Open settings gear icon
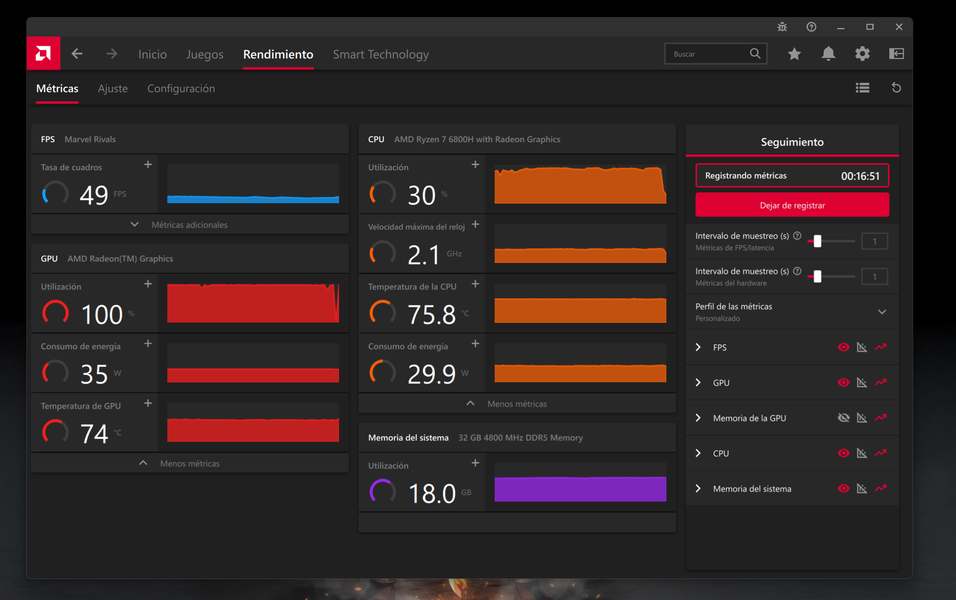 tap(862, 54)
